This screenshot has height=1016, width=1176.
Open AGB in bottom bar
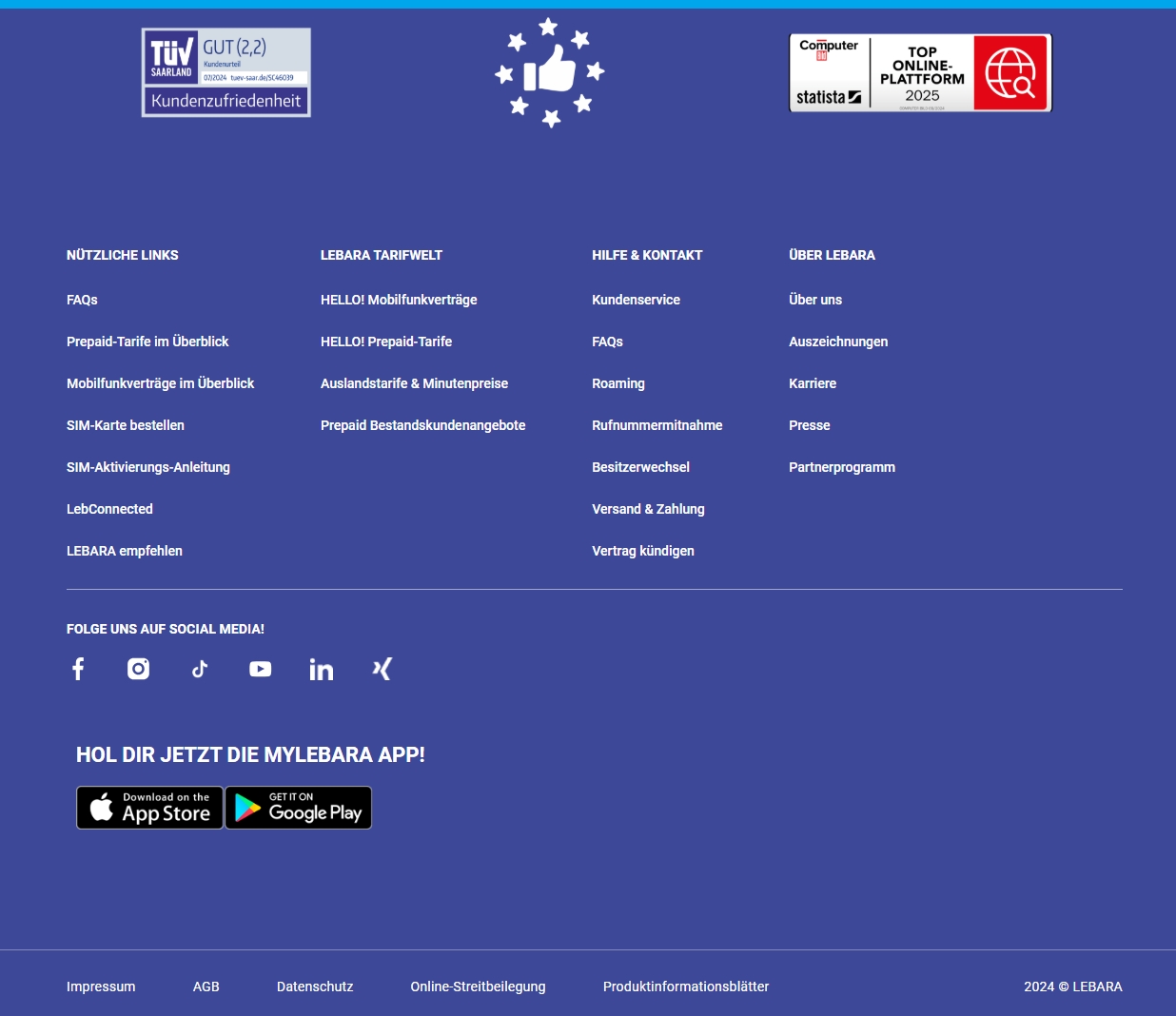206,987
